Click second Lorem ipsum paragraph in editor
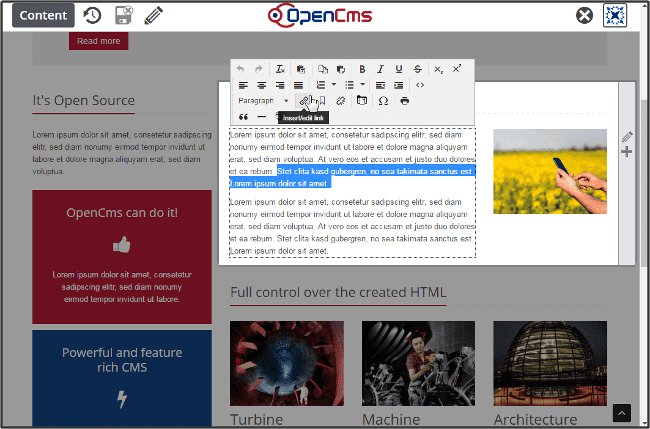The height and width of the screenshot is (429, 650). (352, 226)
